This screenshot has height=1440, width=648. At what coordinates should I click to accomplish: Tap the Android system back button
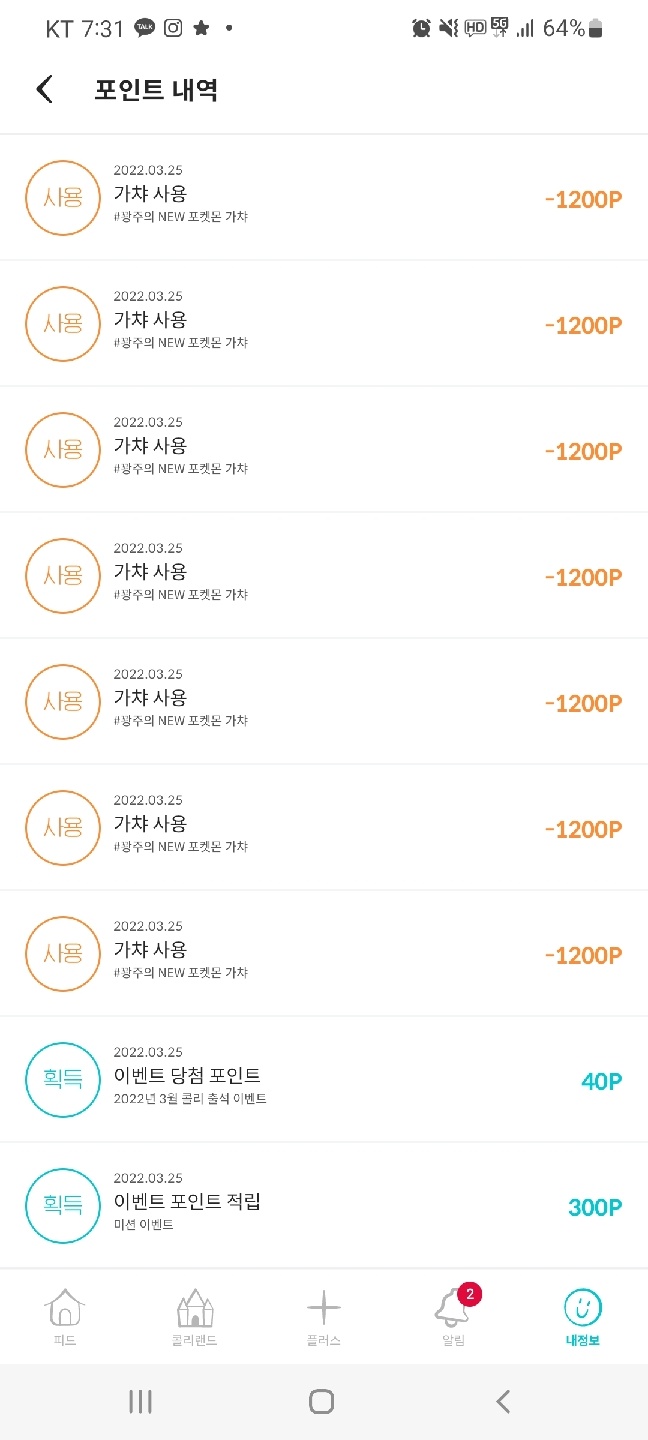pos(503,1401)
